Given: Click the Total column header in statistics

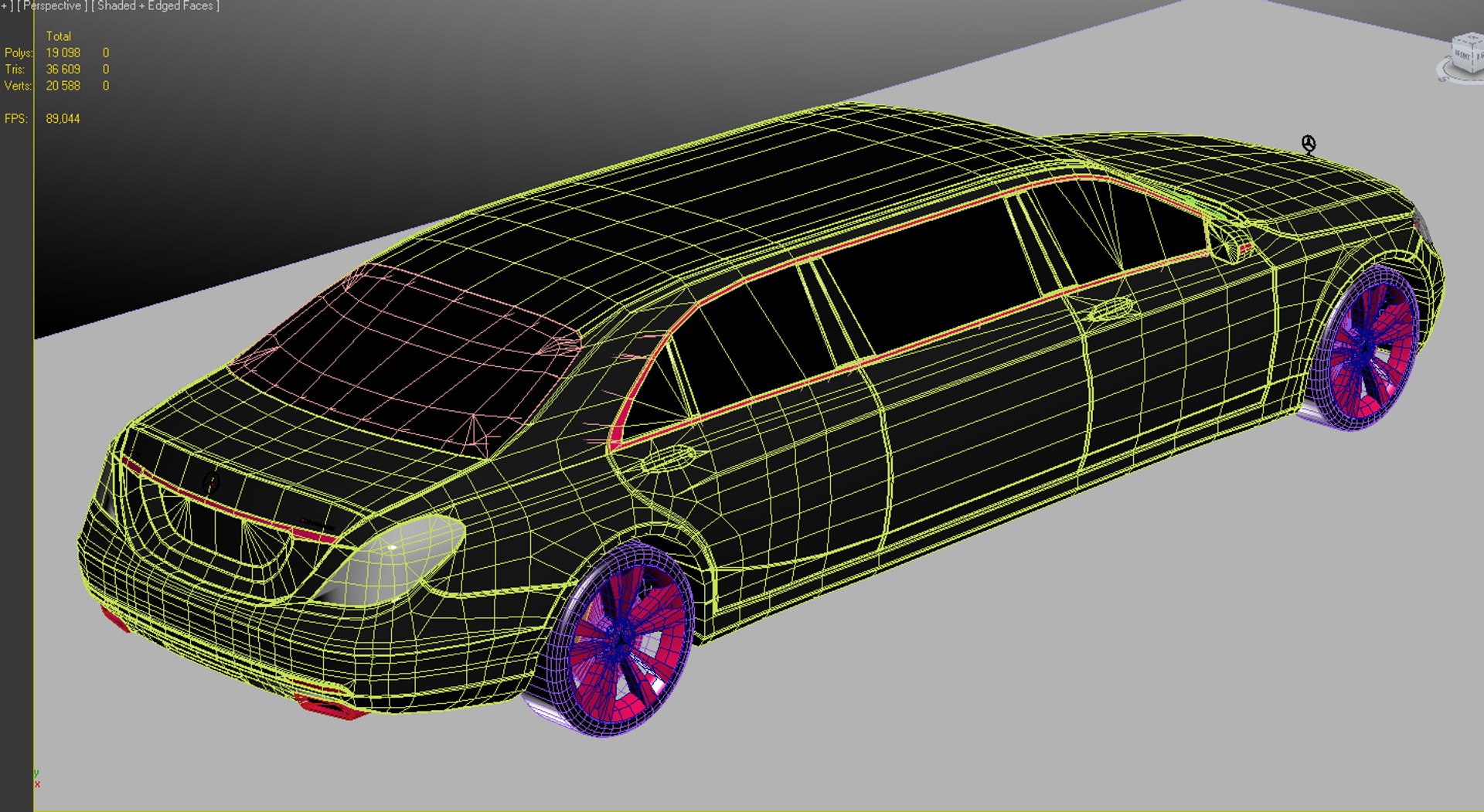Looking at the screenshot, I should 59,36.
